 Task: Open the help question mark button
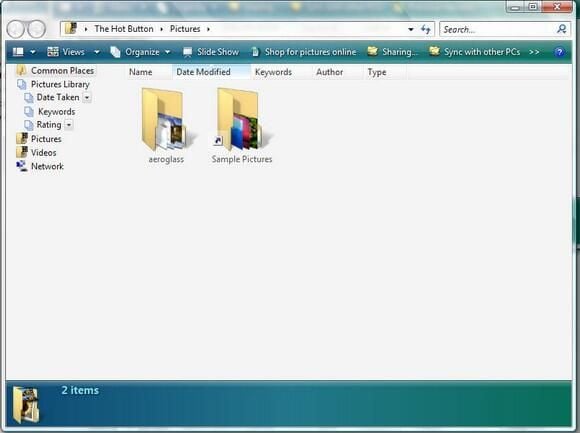pos(559,52)
